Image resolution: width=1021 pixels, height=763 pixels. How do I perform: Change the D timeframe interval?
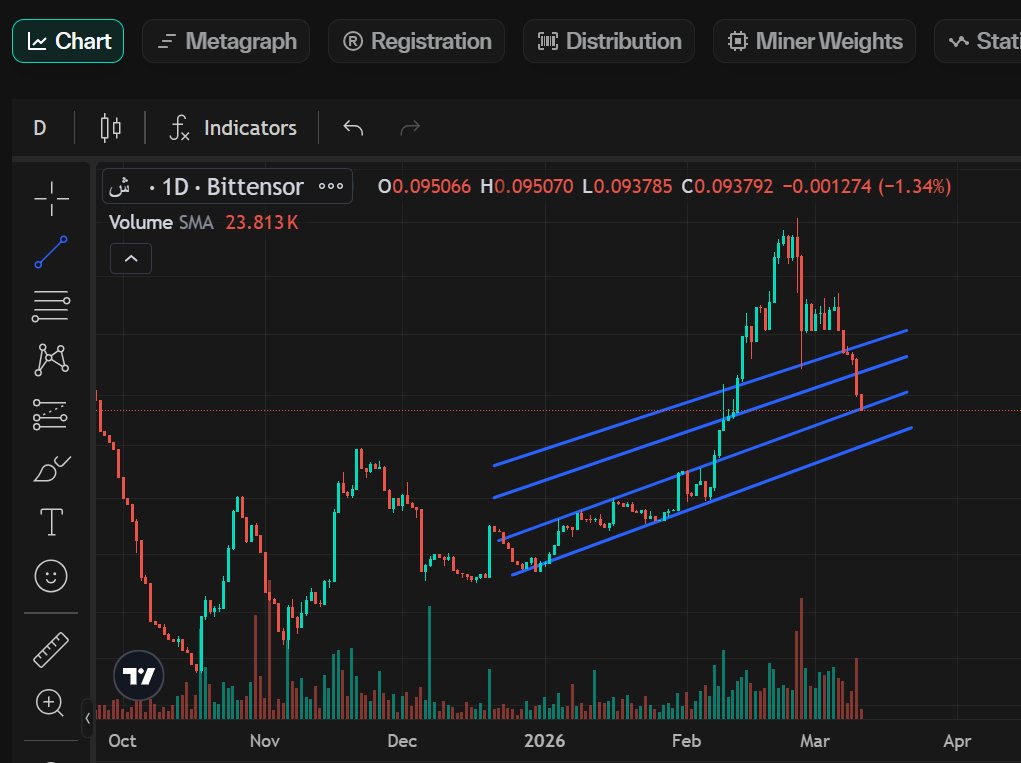(x=40, y=128)
